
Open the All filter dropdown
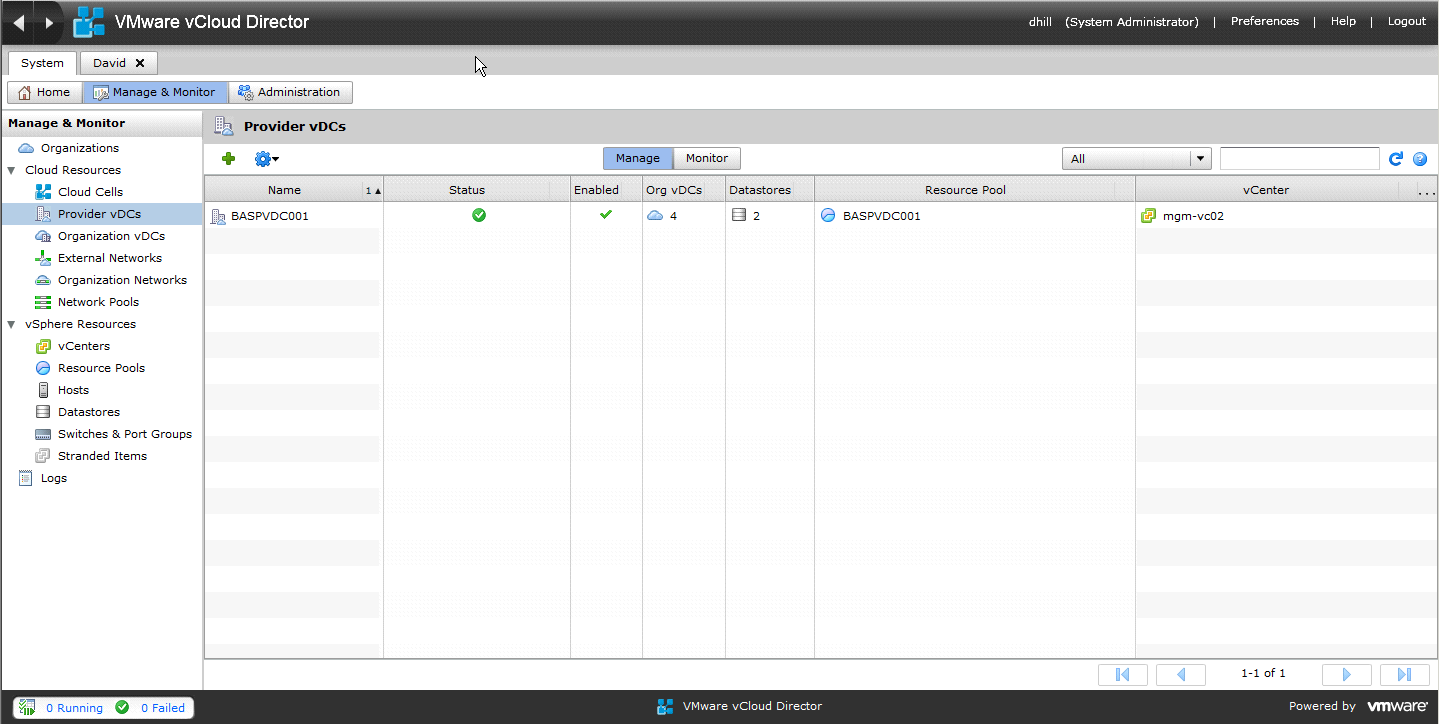[1137, 159]
